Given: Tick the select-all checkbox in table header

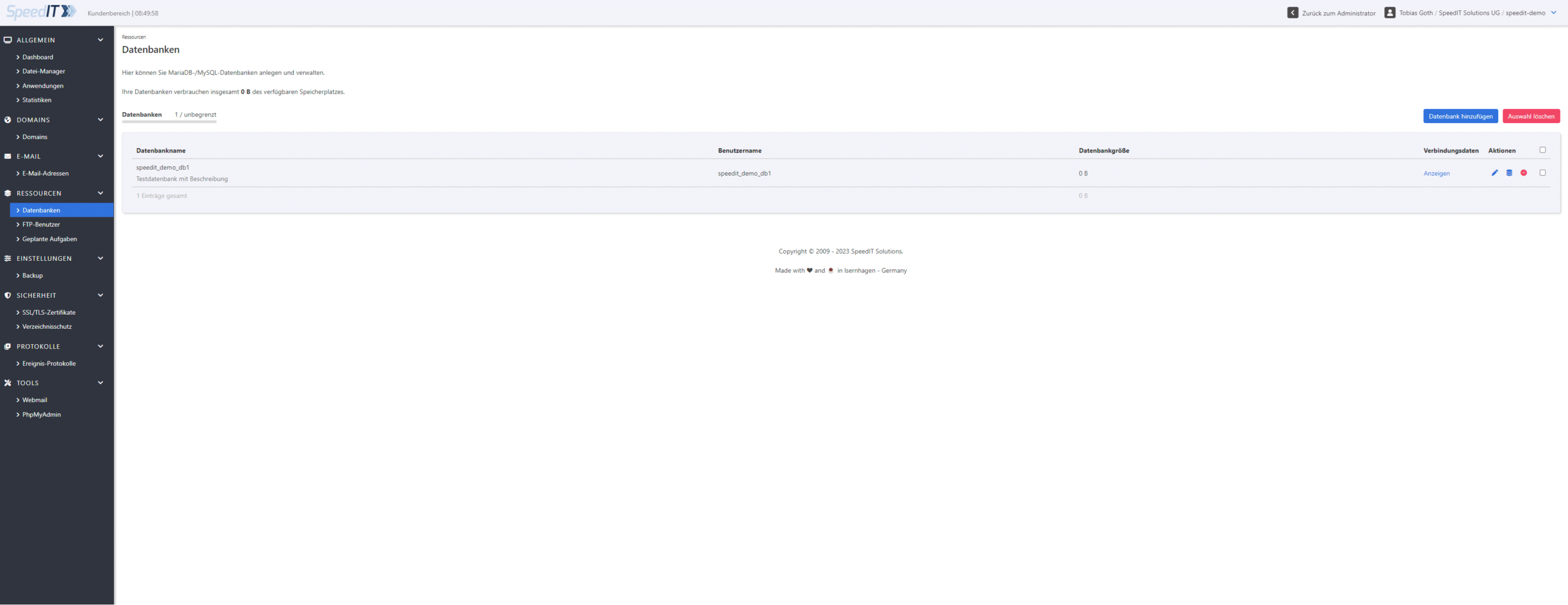Looking at the screenshot, I should [x=1542, y=150].
